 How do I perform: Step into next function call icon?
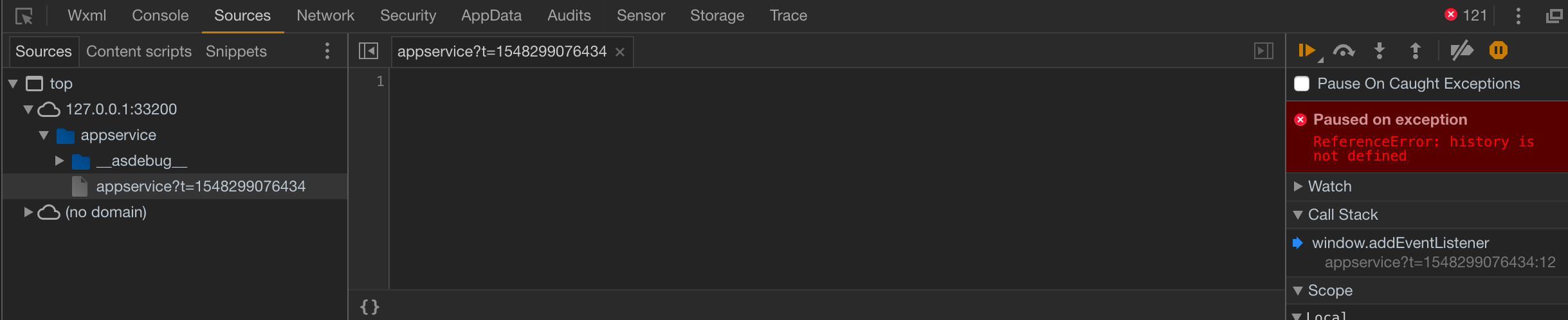(1380, 51)
